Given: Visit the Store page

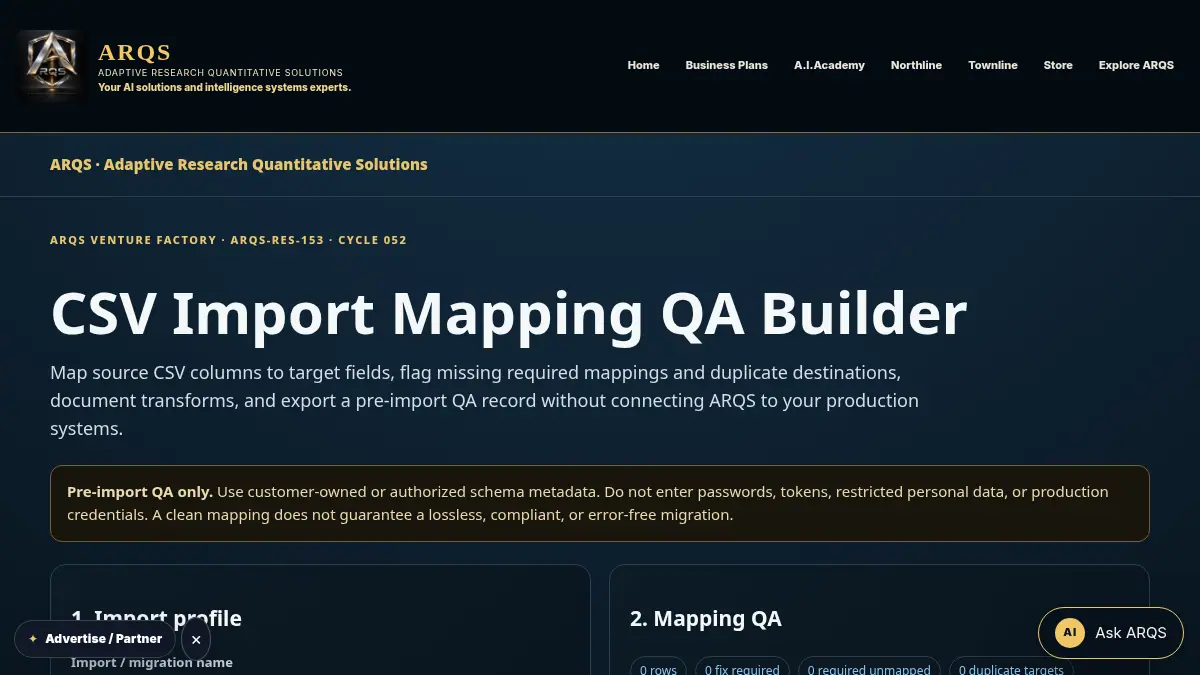Looking at the screenshot, I should pos(1058,65).
